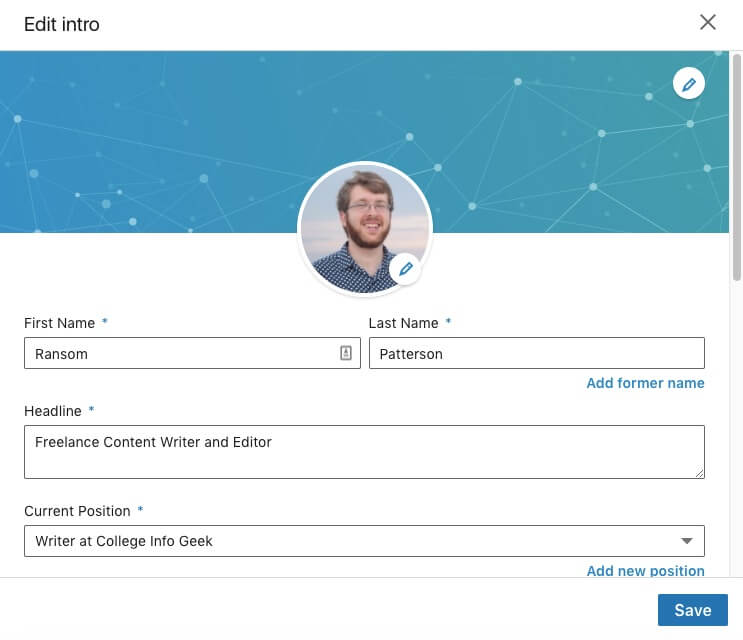This screenshot has height=640, width=743.
Task: Click the 'Current Position' field label
Action: pos(77,511)
